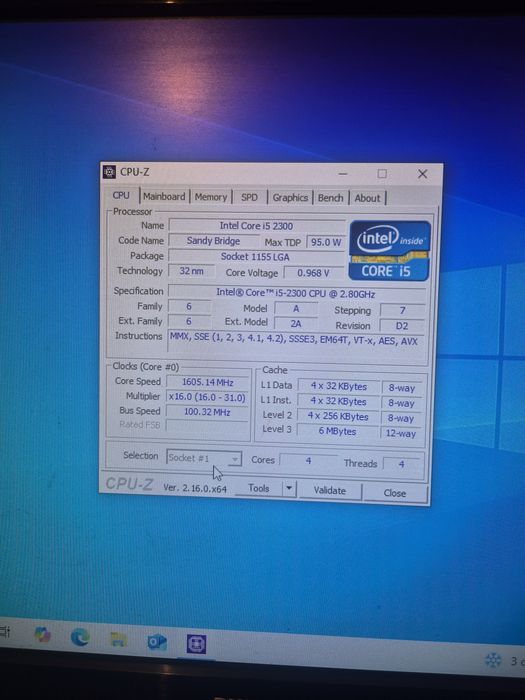The width and height of the screenshot is (525, 700).
Task: Click the Intel Core i5 logo badge
Action: pyautogui.click(x=389, y=250)
